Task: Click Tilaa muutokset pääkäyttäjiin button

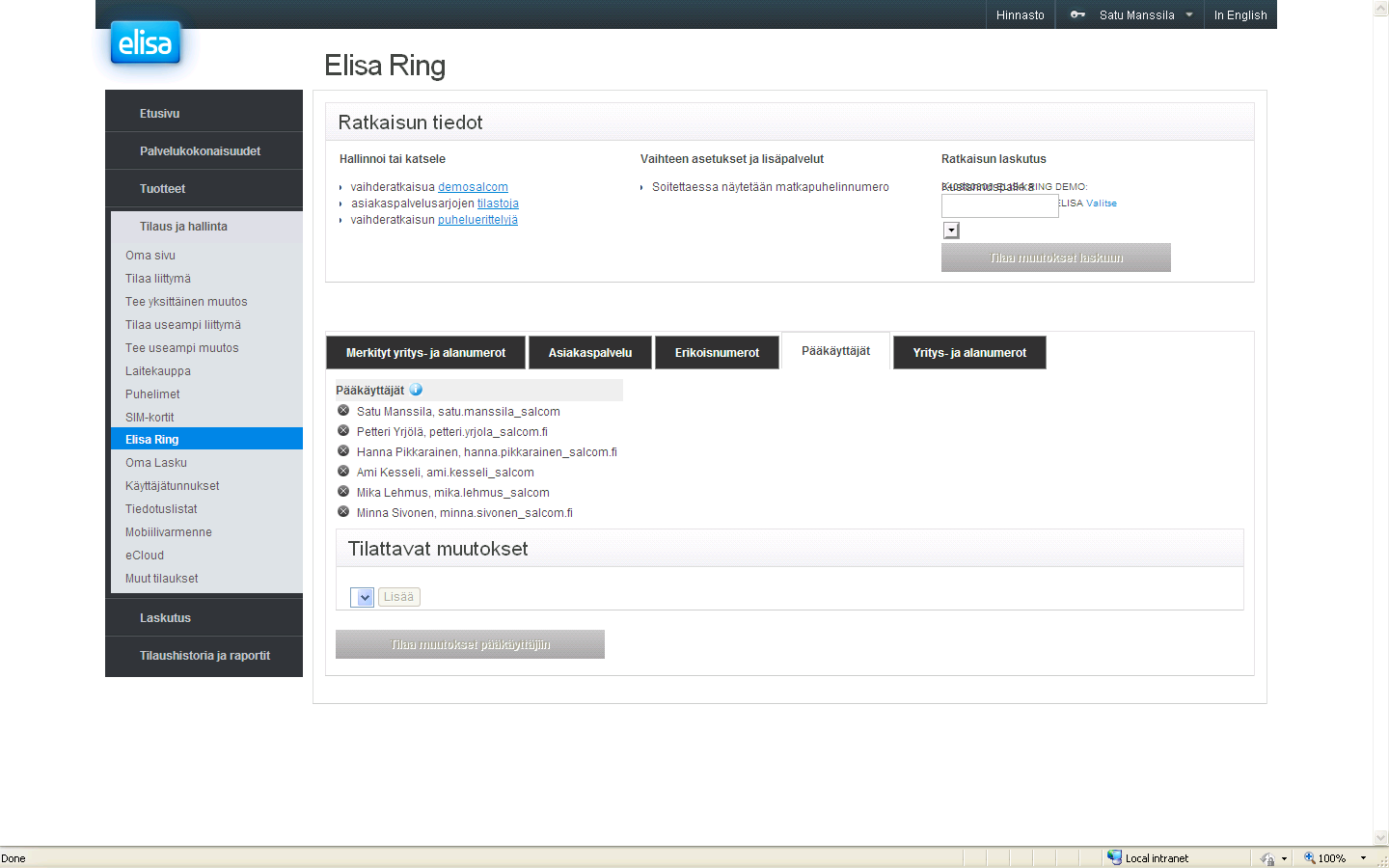Action: (x=470, y=644)
